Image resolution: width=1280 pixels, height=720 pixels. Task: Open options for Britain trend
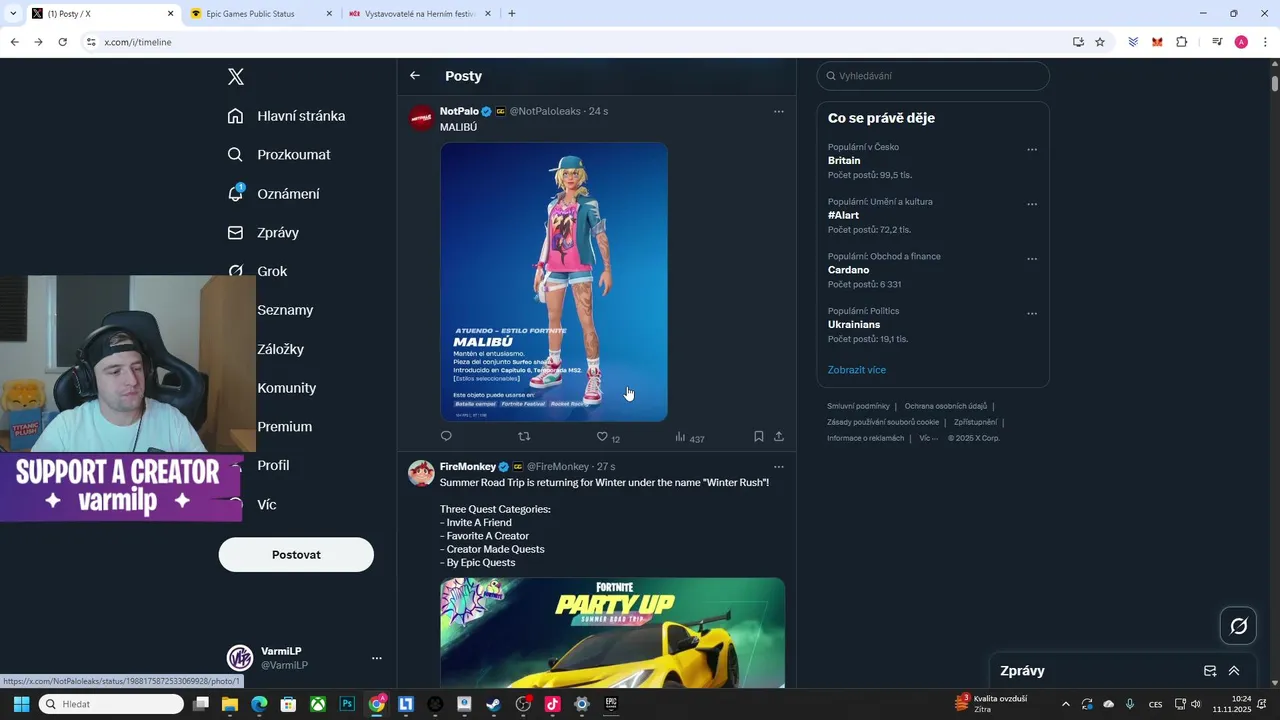click(x=1032, y=150)
